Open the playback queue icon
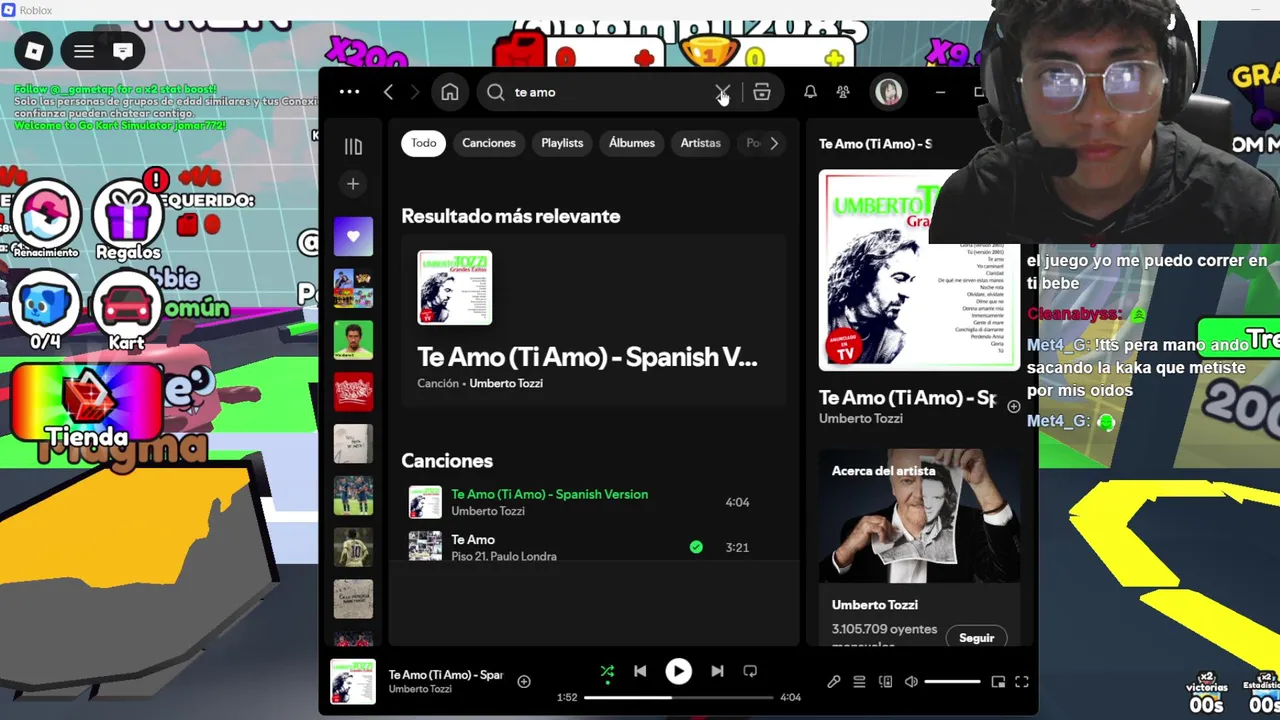The height and width of the screenshot is (720, 1280). coord(859,682)
